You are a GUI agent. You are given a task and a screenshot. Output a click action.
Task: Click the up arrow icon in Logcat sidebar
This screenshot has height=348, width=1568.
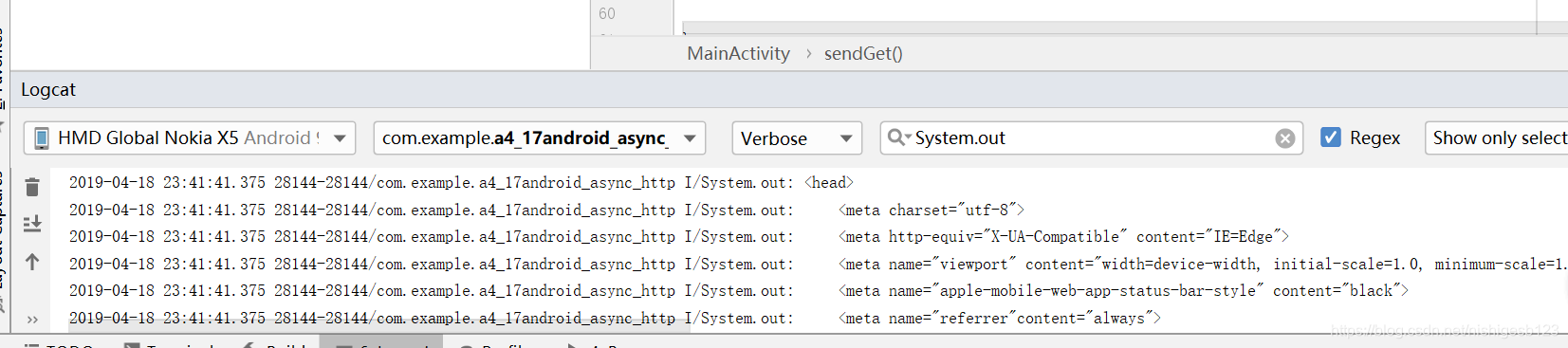pyautogui.click(x=32, y=262)
